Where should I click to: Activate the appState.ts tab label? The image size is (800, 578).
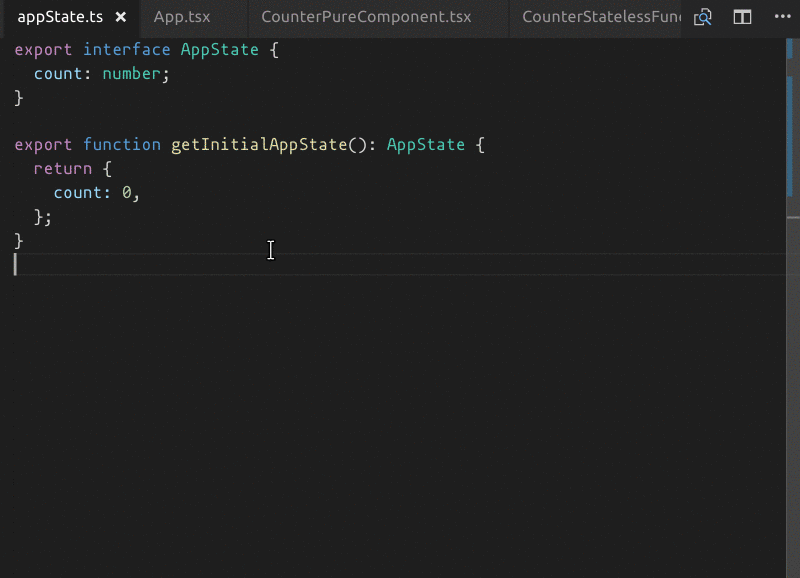tap(60, 17)
